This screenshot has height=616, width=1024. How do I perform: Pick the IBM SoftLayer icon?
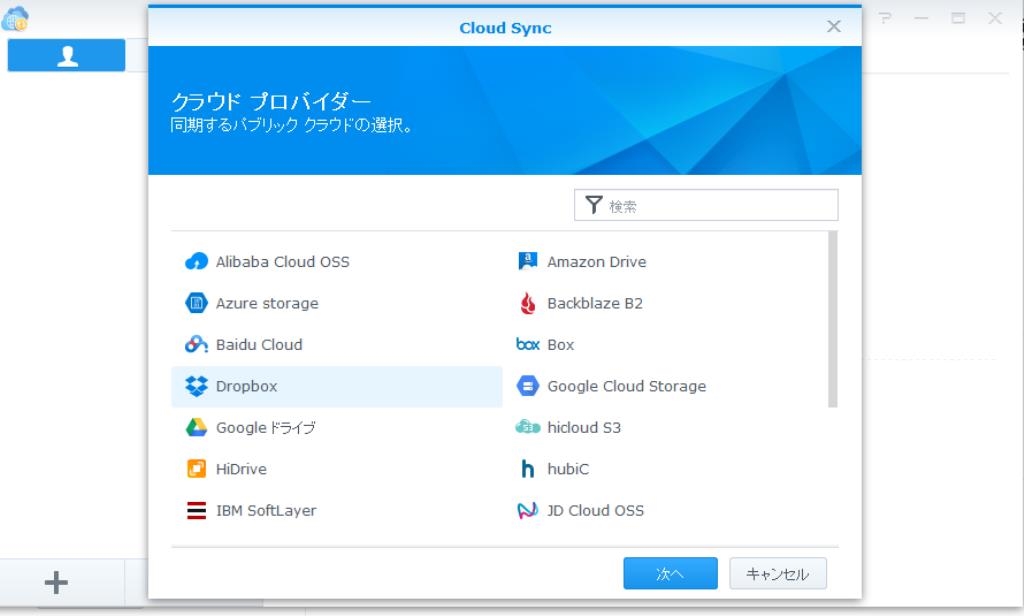pos(196,511)
